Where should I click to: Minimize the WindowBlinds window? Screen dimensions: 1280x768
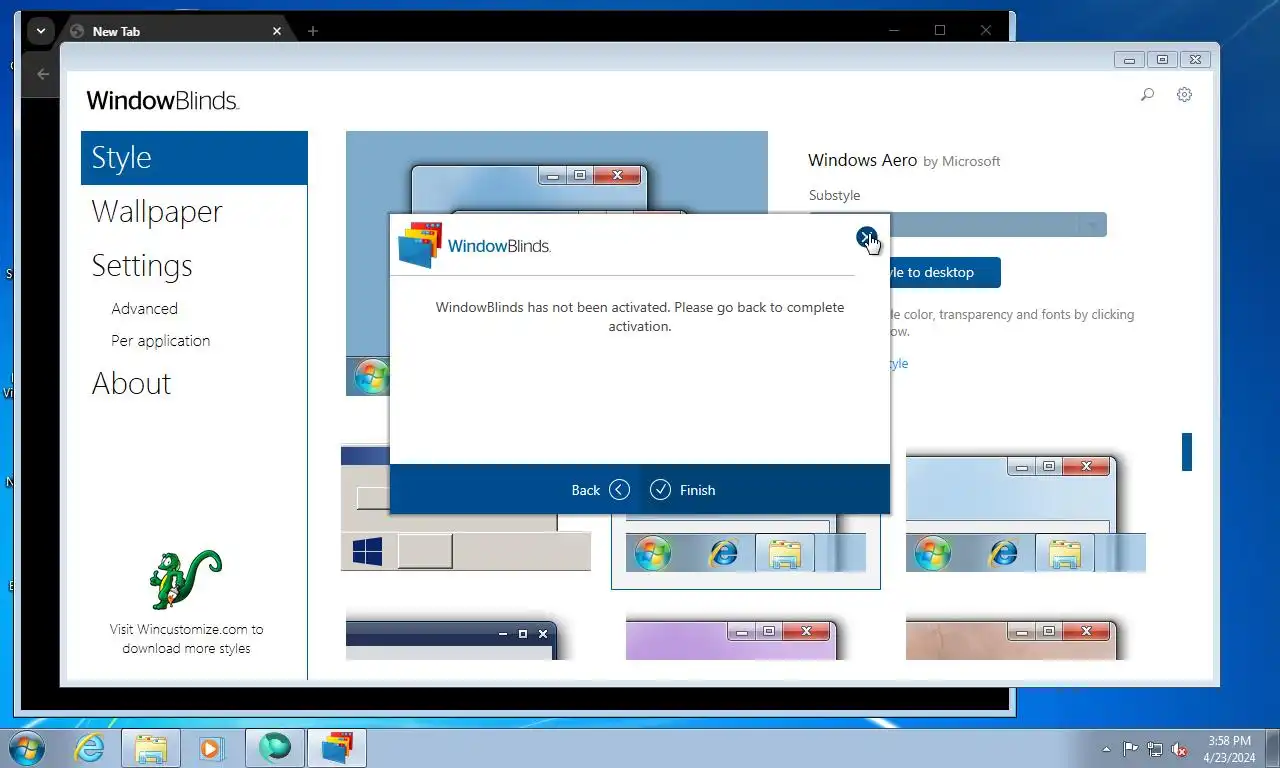click(1129, 60)
